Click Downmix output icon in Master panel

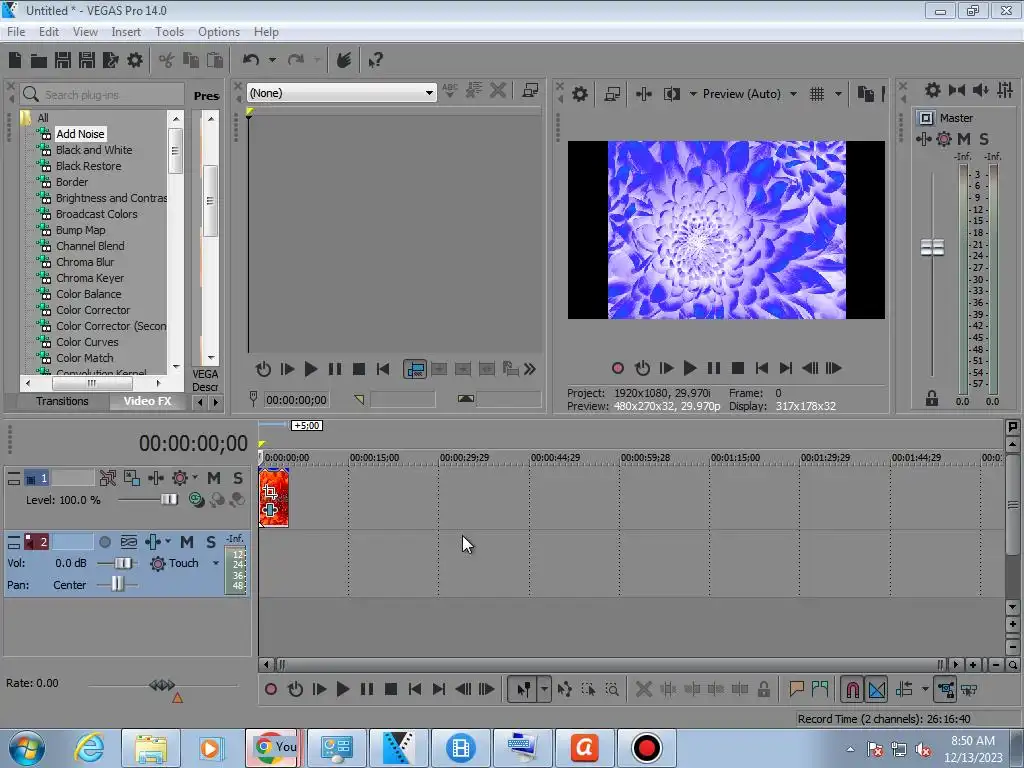957,90
